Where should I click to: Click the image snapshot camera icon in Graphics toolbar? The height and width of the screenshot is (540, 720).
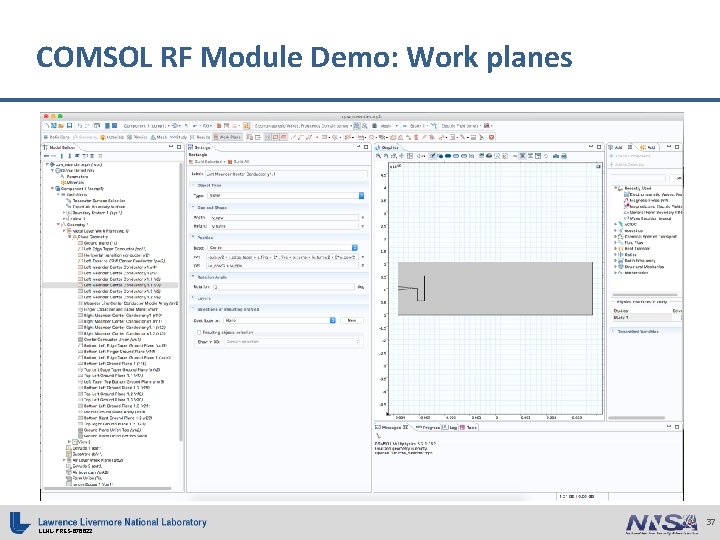point(556,156)
